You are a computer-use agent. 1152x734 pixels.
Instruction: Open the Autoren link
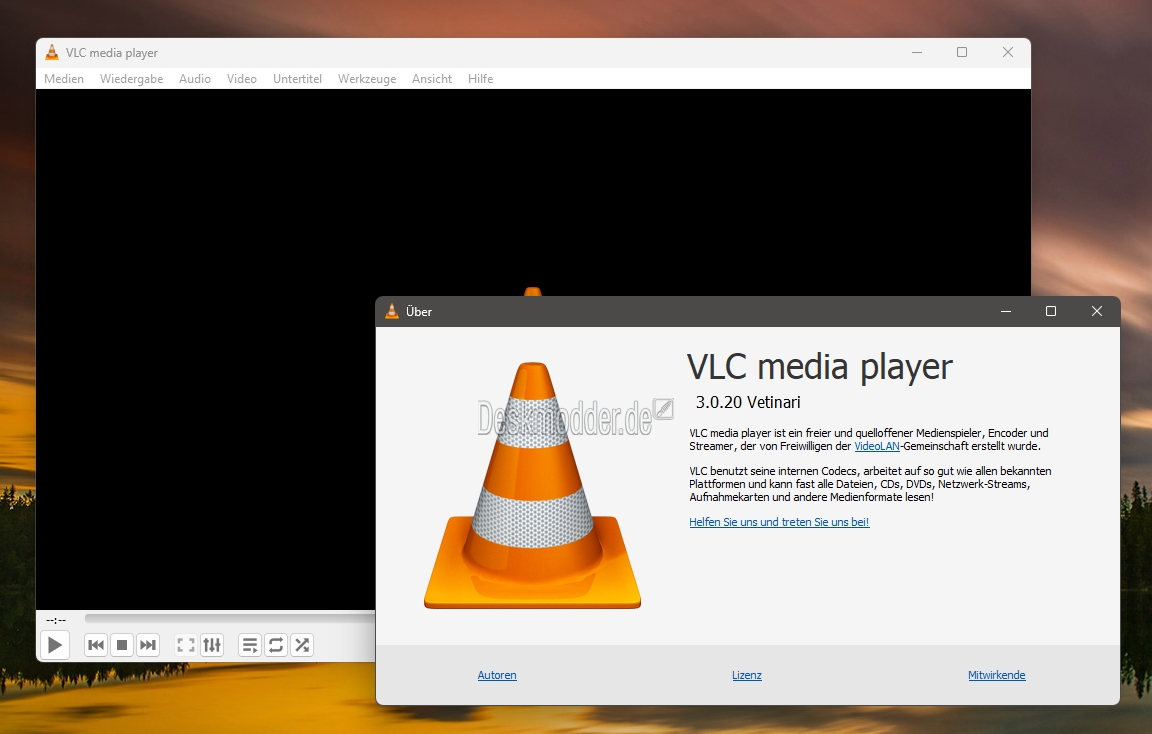[497, 675]
